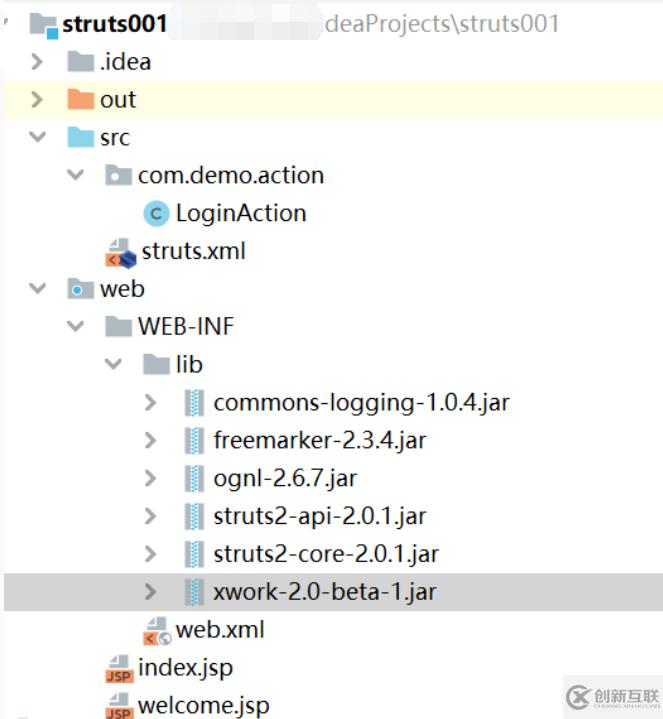Collapse the com.demo.action package
Viewport: 663px width, 719px height.
pyautogui.click(x=75, y=175)
